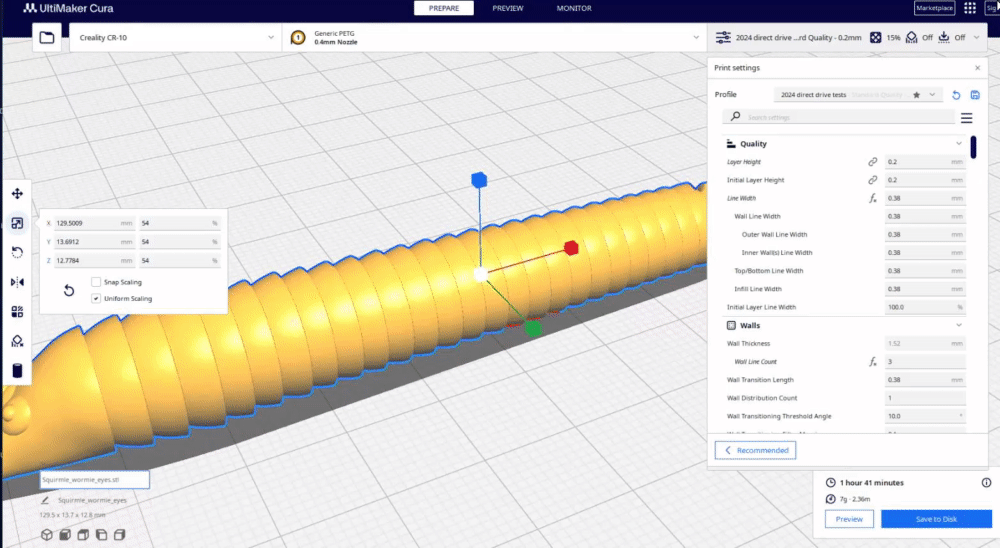Enable Snap Scaling checkbox
The height and width of the screenshot is (548, 1000).
tap(96, 282)
